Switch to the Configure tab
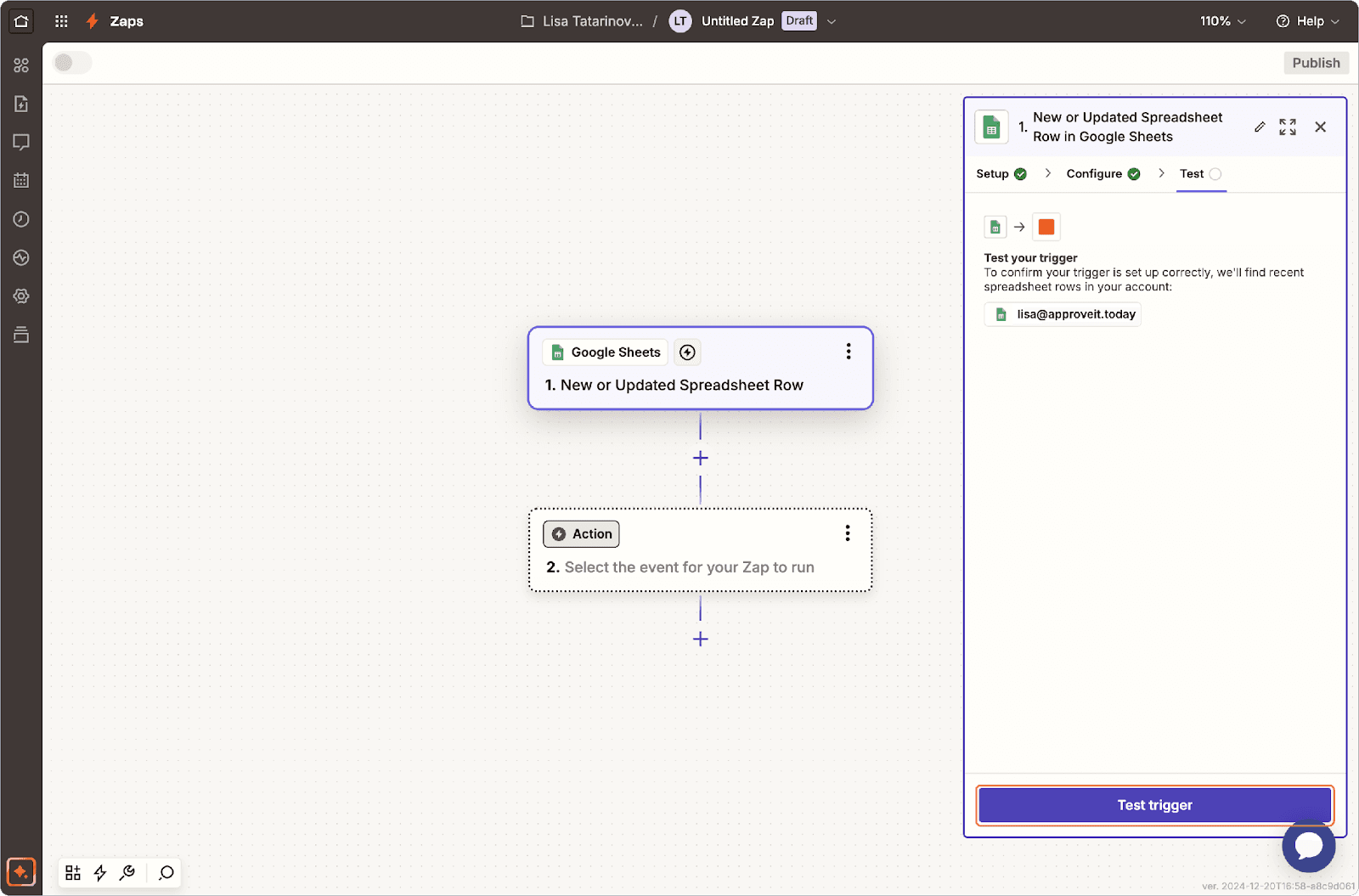This screenshot has width=1359, height=896. tap(1103, 174)
